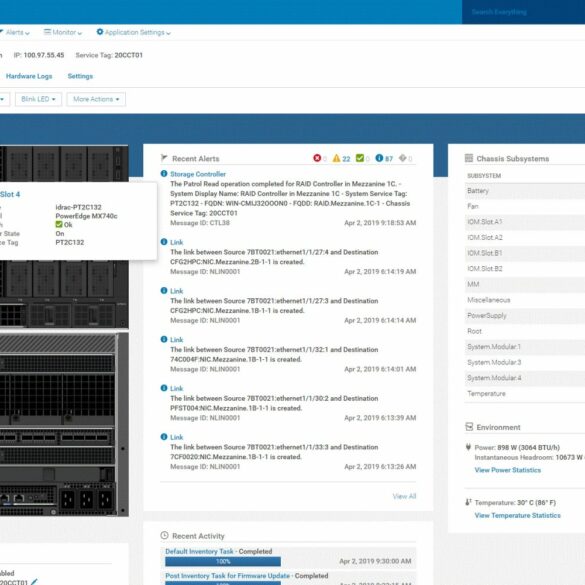Open the Link alert from 6:14:14 AM

(176, 291)
